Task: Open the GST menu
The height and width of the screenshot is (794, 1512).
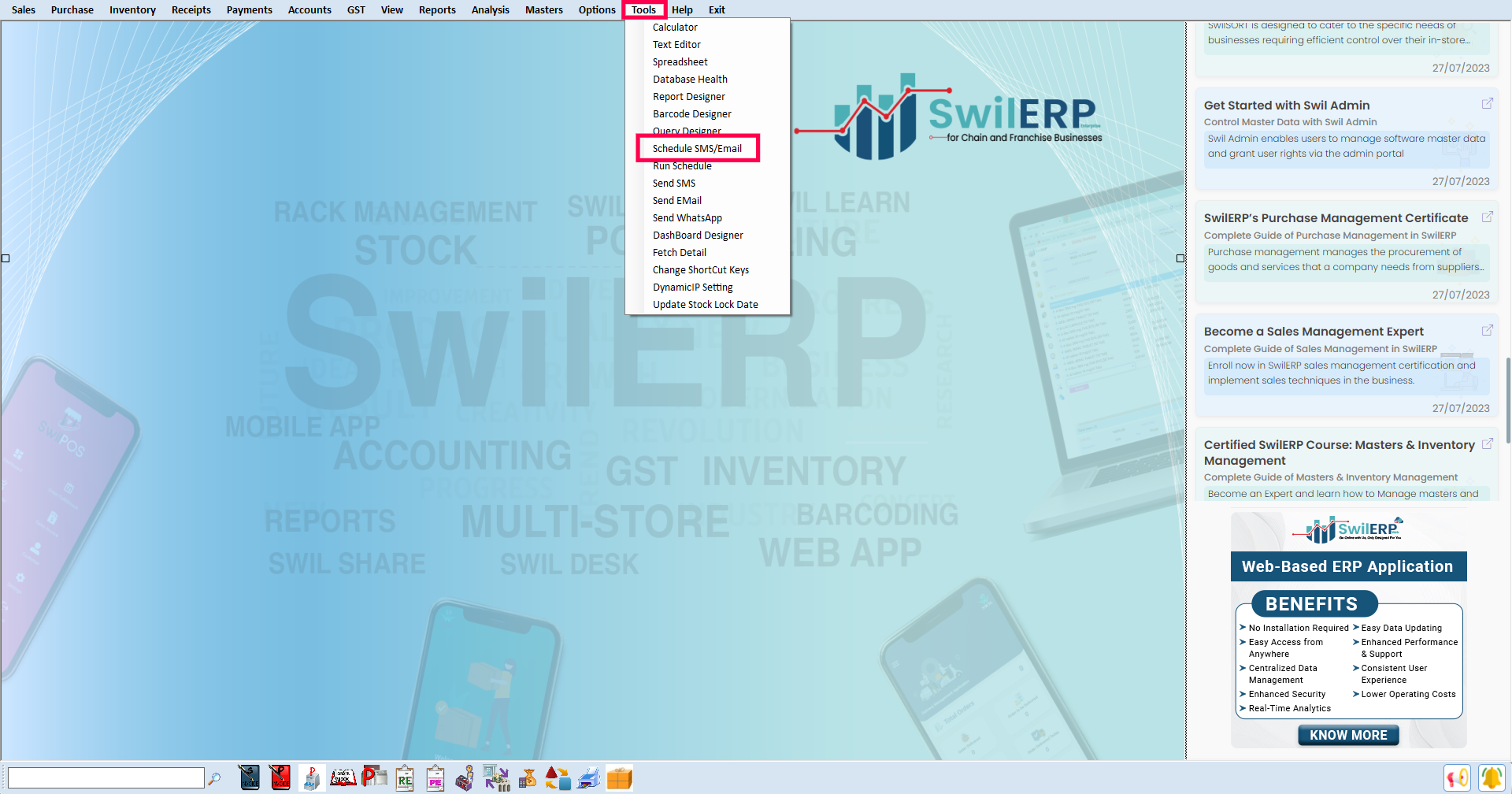Action: point(356,9)
